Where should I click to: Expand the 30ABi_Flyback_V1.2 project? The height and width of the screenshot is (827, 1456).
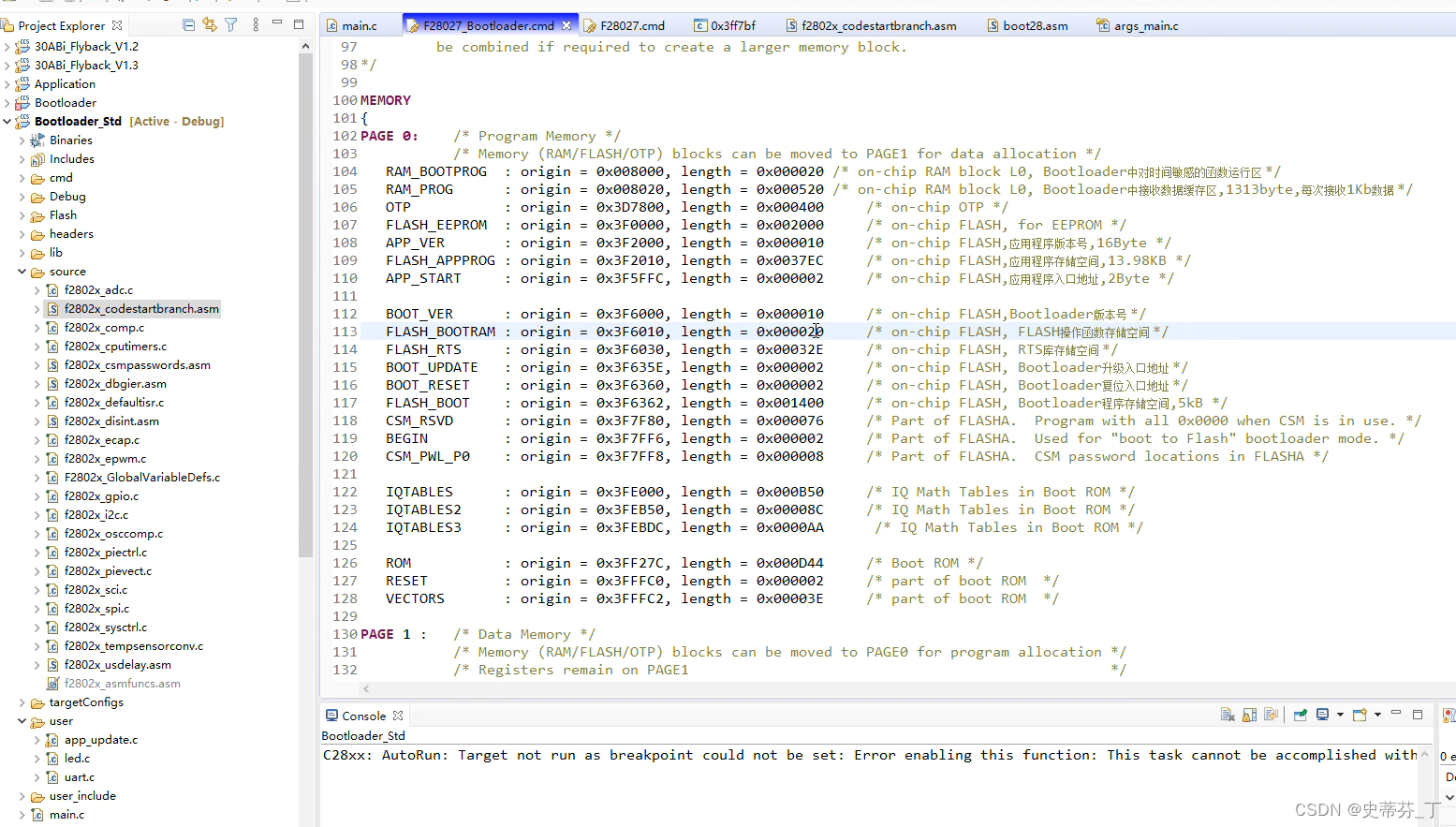pos(7,46)
